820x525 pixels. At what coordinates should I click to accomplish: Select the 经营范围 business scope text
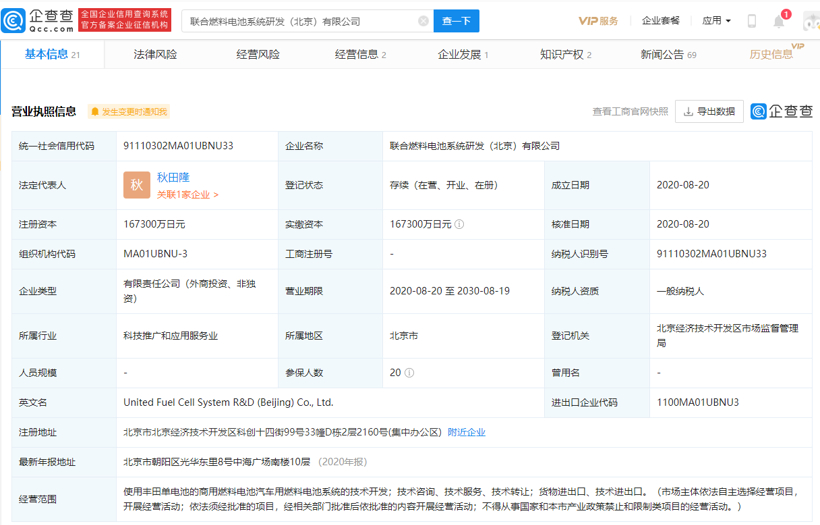click(462, 499)
